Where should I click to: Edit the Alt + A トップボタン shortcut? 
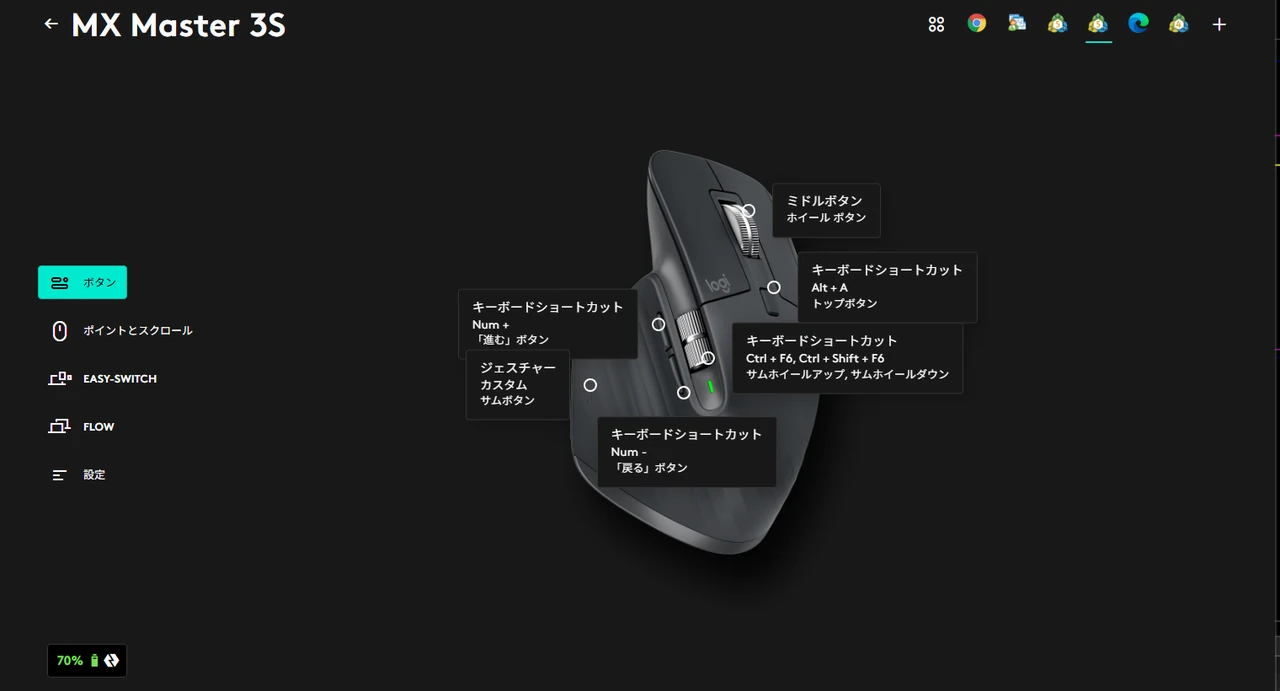pos(887,287)
